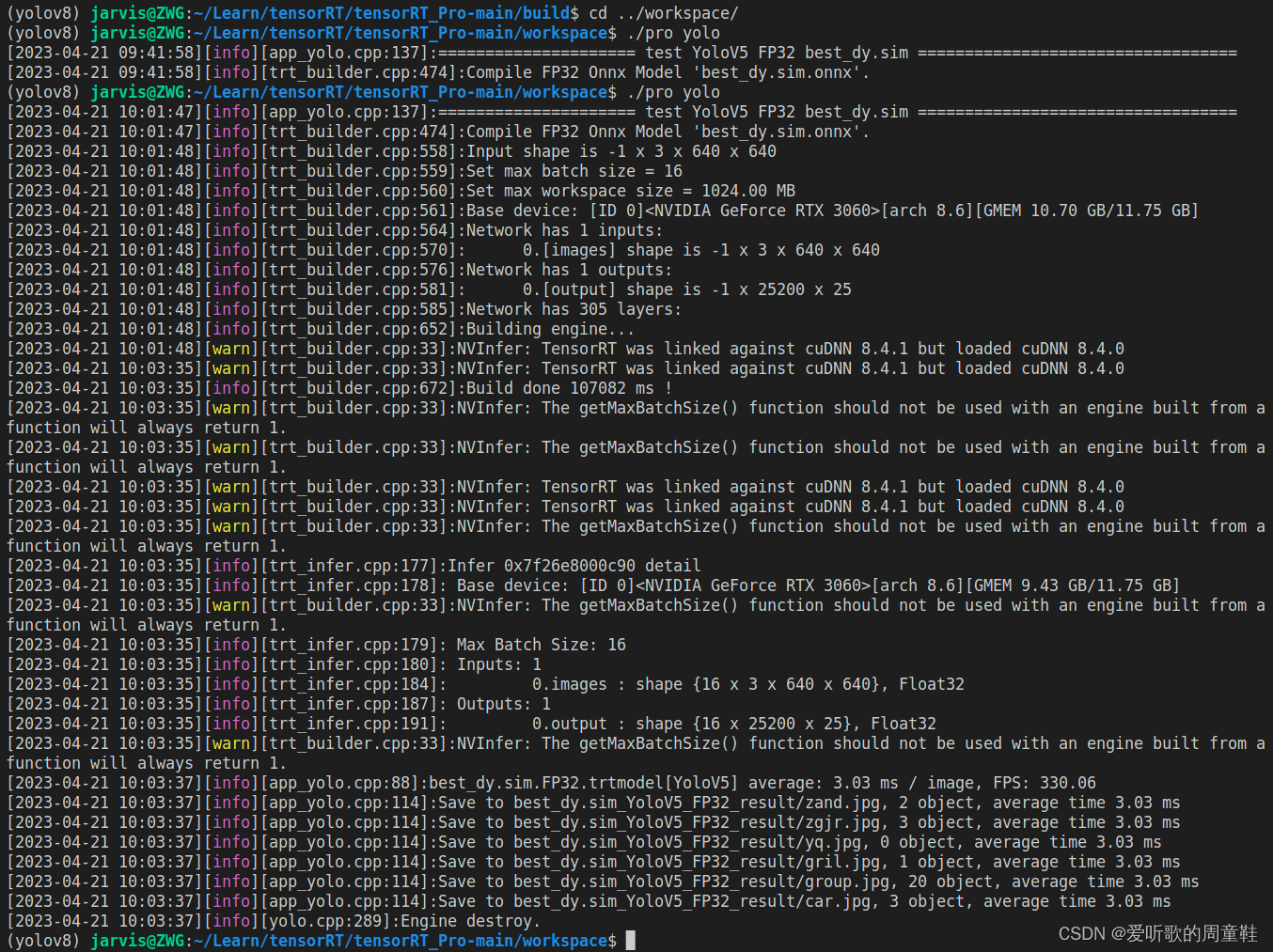Click the 'zand.jpg' result path

pyautogui.click(x=697, y=803)
